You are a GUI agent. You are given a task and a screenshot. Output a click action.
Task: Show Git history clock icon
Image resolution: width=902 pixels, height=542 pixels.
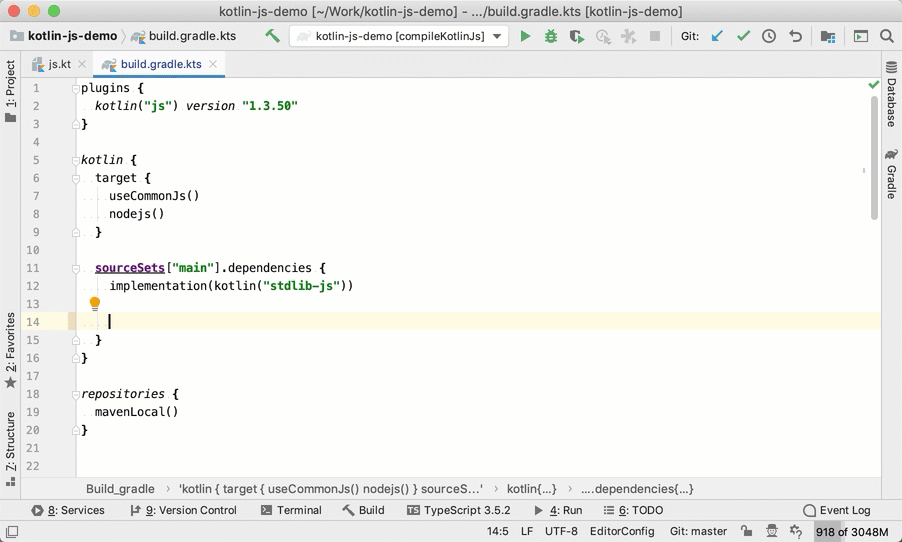pyautogui.click(x=769, y=36)
